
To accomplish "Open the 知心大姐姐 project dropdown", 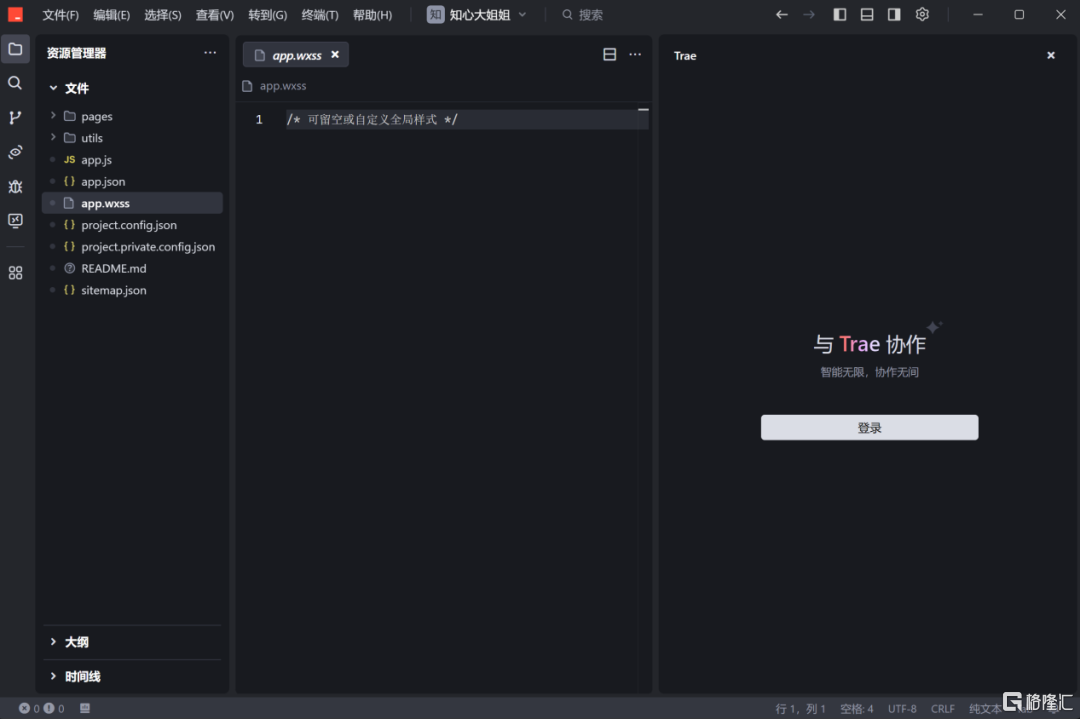I will pyautogui.click(x=477, y=14).
